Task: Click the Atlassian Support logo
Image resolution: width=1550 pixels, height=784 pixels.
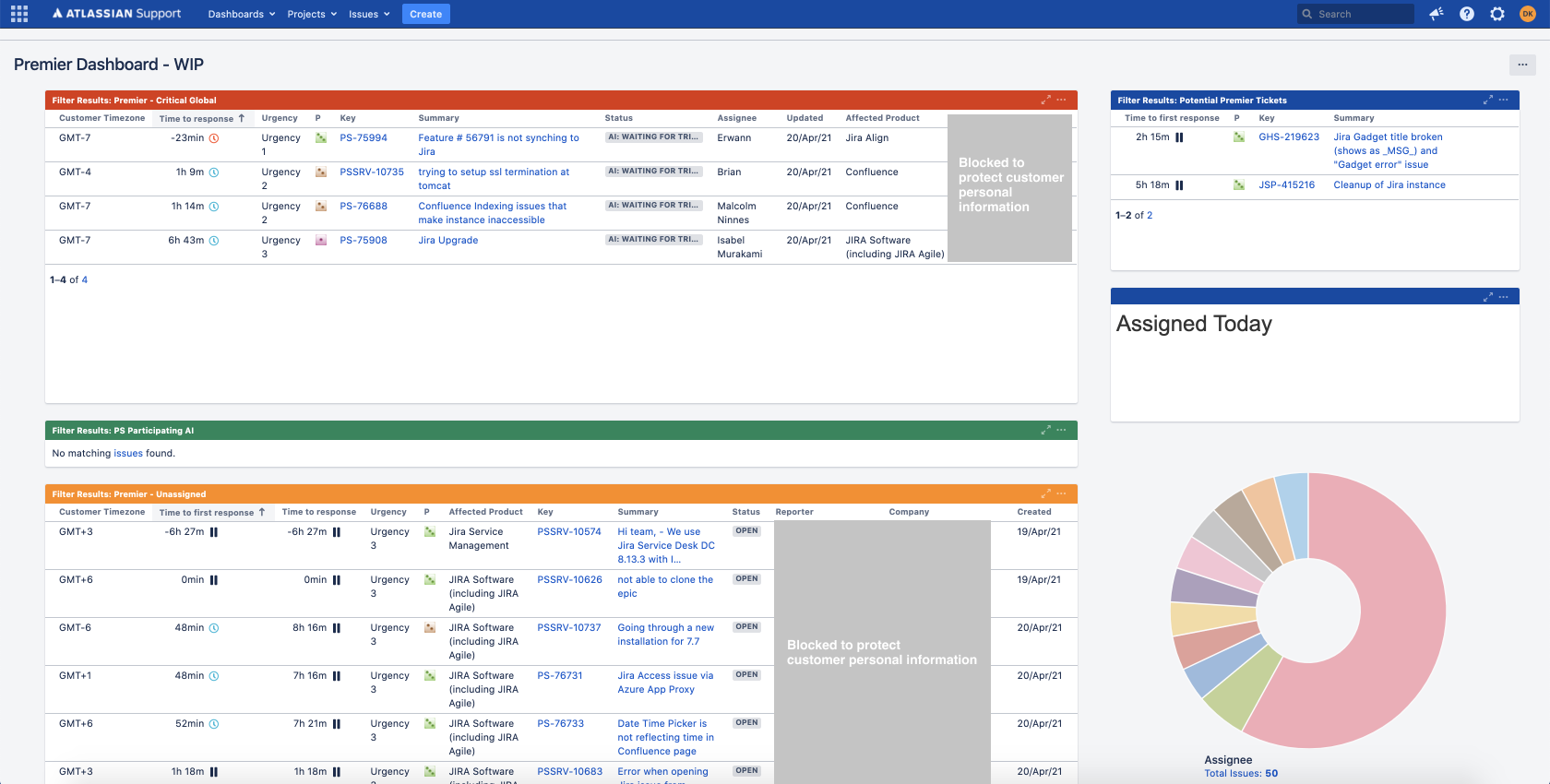Action: pyautogui.click(x=117, y=14)
